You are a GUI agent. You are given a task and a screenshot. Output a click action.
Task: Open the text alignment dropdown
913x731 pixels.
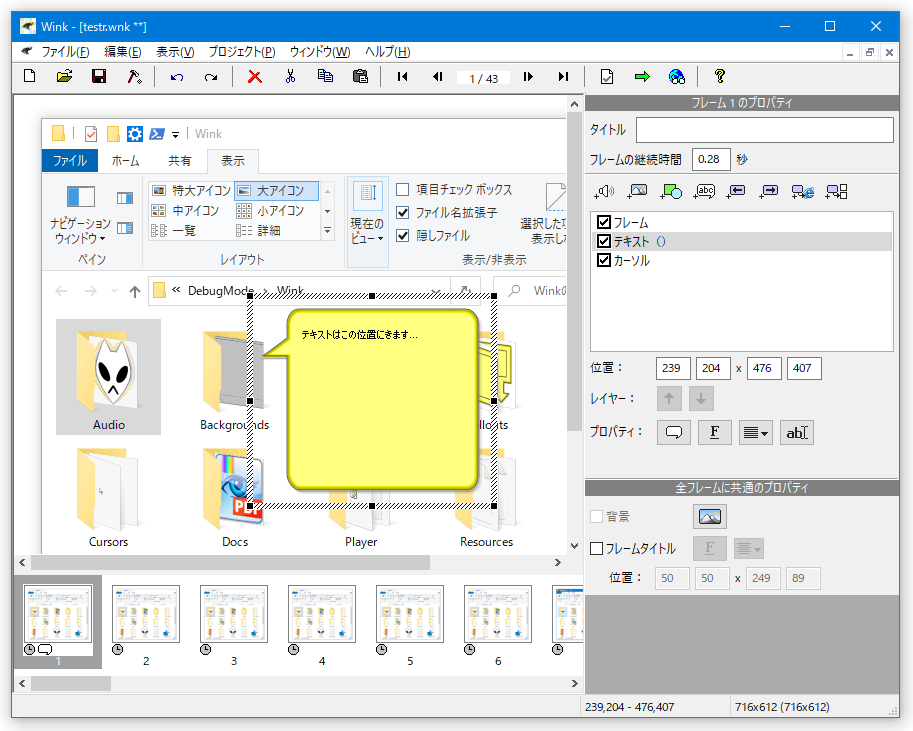pos(756,432)
